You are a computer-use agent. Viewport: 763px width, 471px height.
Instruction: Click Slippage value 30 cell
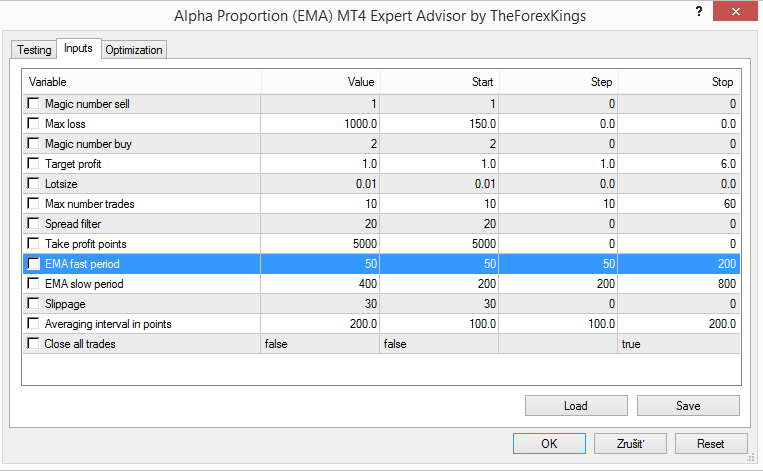pos(320,304)
